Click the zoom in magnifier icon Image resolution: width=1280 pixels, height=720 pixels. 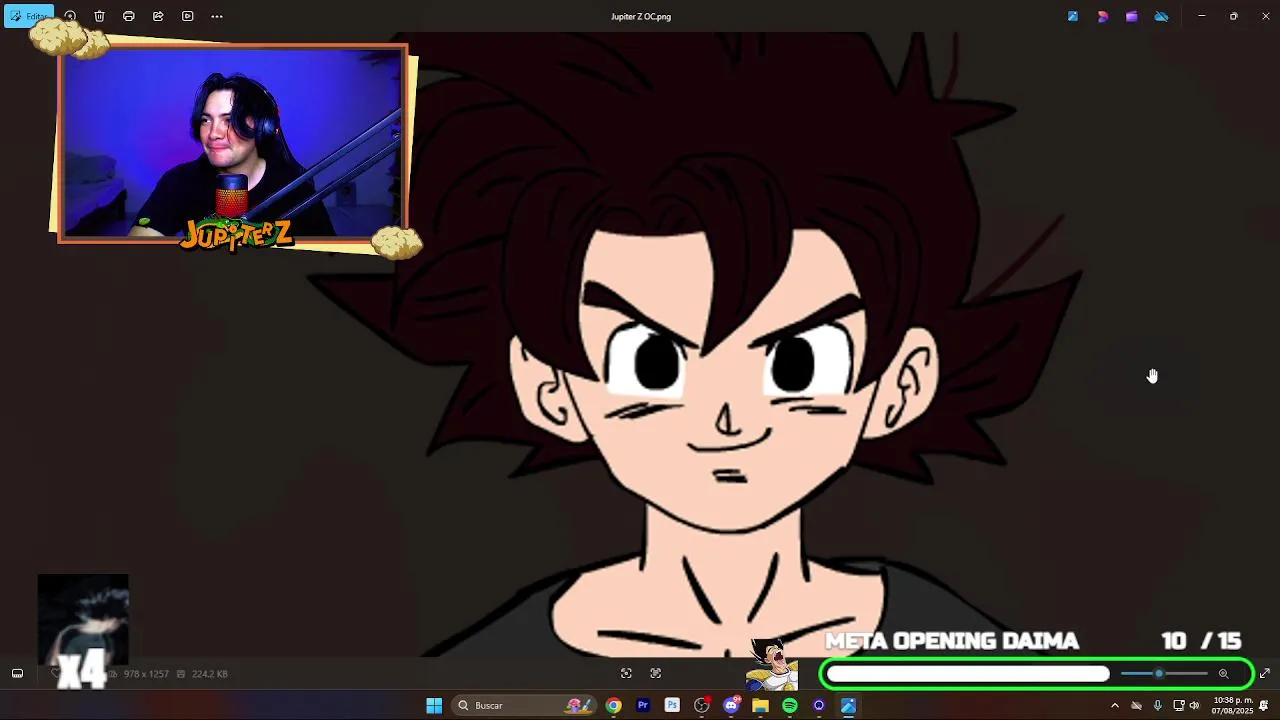pyautogui.click(x=1223, y=674)
